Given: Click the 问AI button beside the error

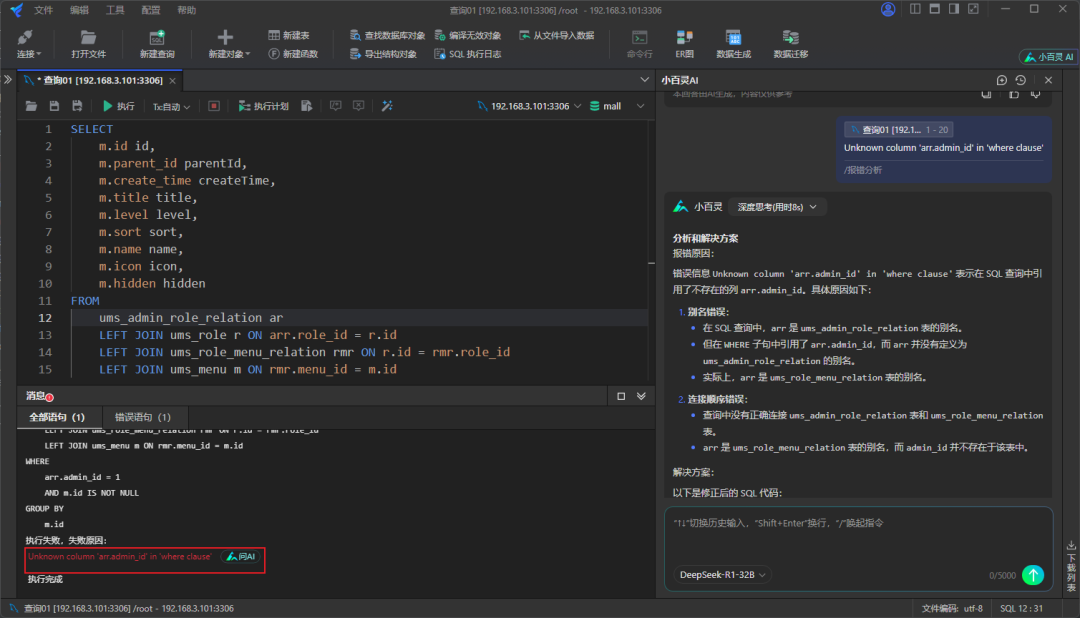Looking at the screenshot, I should pyautogui.click(x=240, y=556).
